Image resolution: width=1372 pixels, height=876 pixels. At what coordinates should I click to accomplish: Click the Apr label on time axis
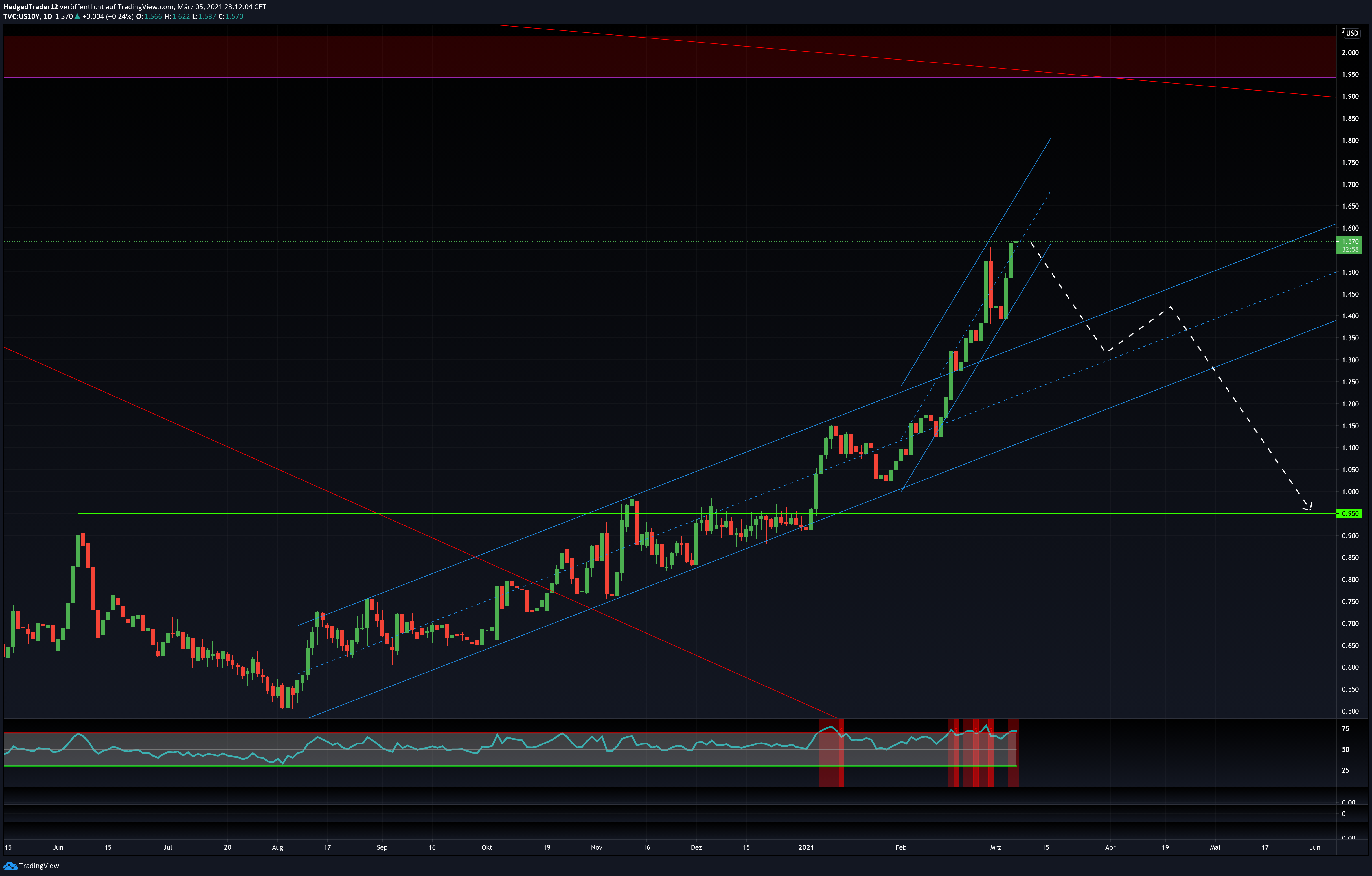[x=1110, y=847]
